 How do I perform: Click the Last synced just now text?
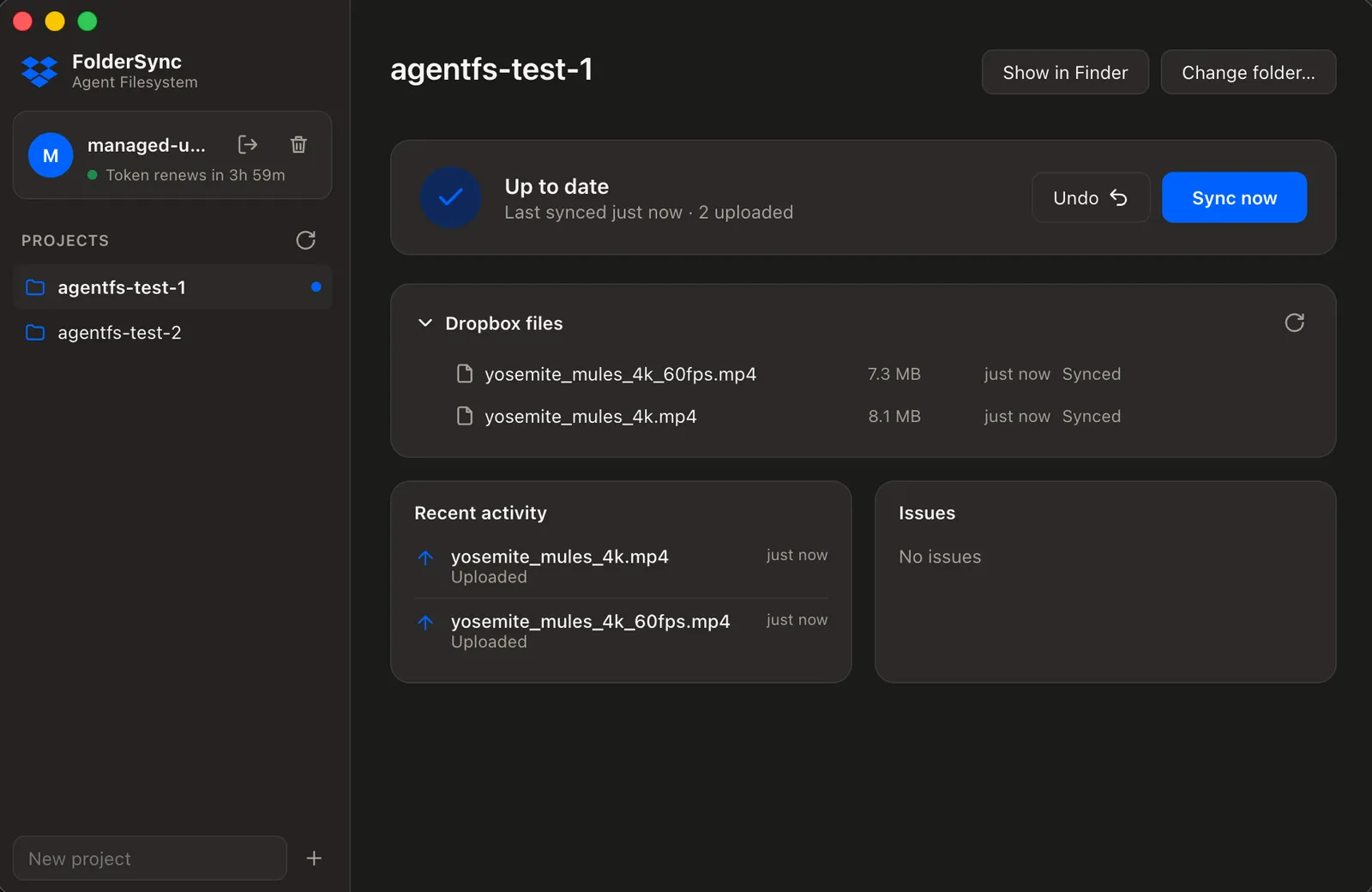tap(593, 212)
